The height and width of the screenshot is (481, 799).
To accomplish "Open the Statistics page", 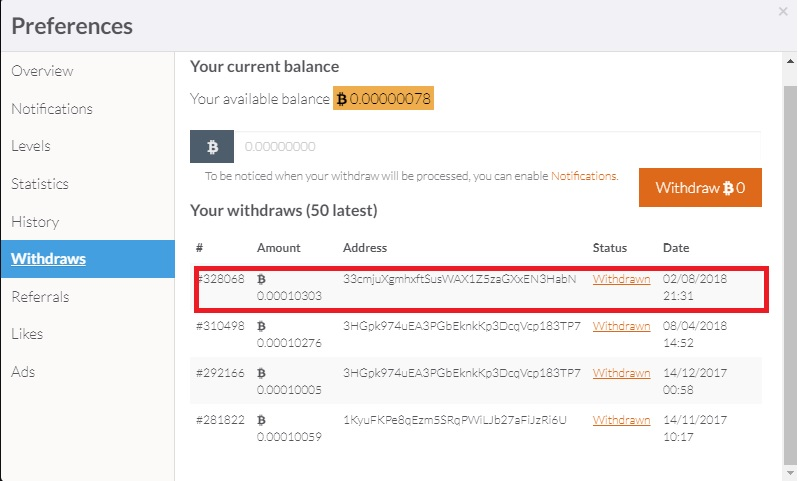I will coord(40,184).
